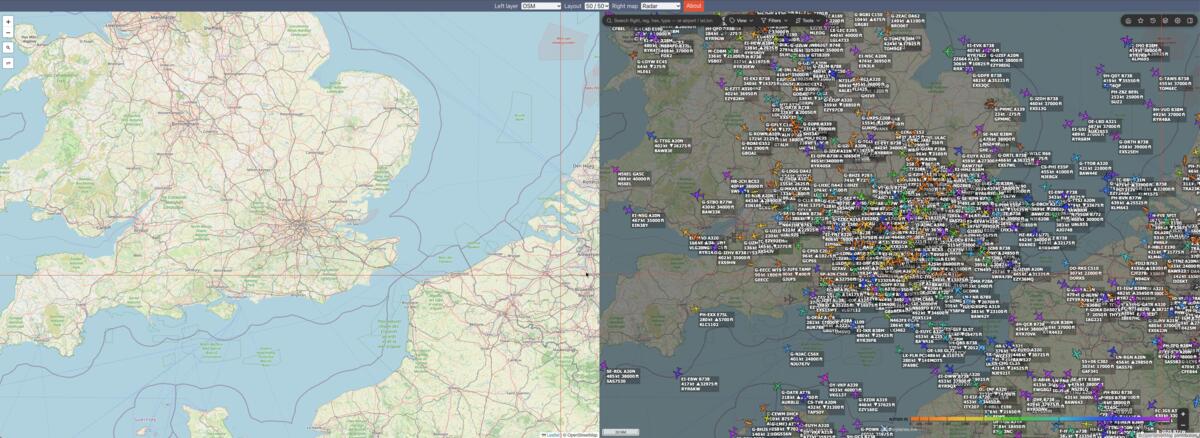Click the layers icon in the radar toolbar

click(1165, 20)
